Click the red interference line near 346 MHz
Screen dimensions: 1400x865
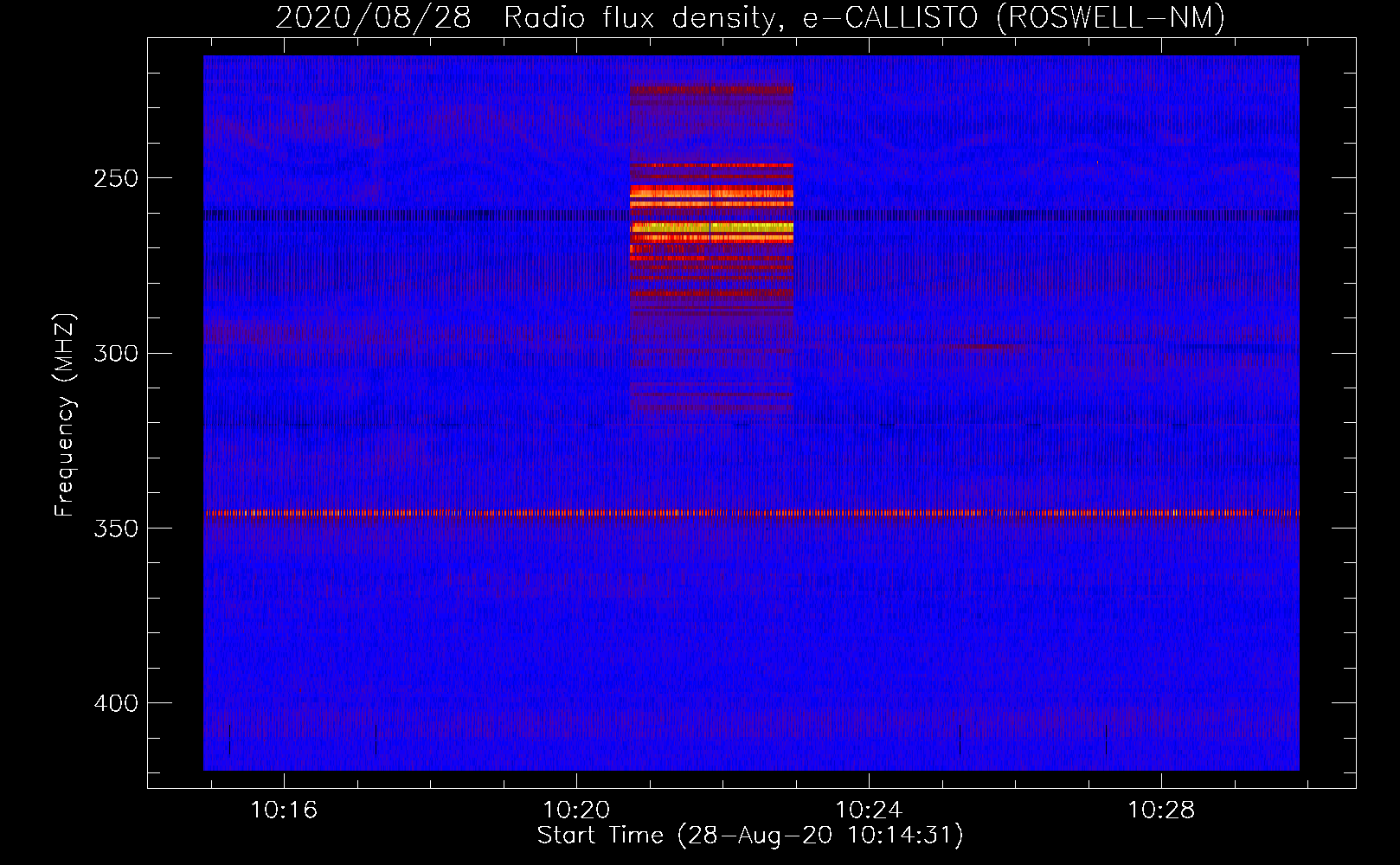(x=751, y=513)
